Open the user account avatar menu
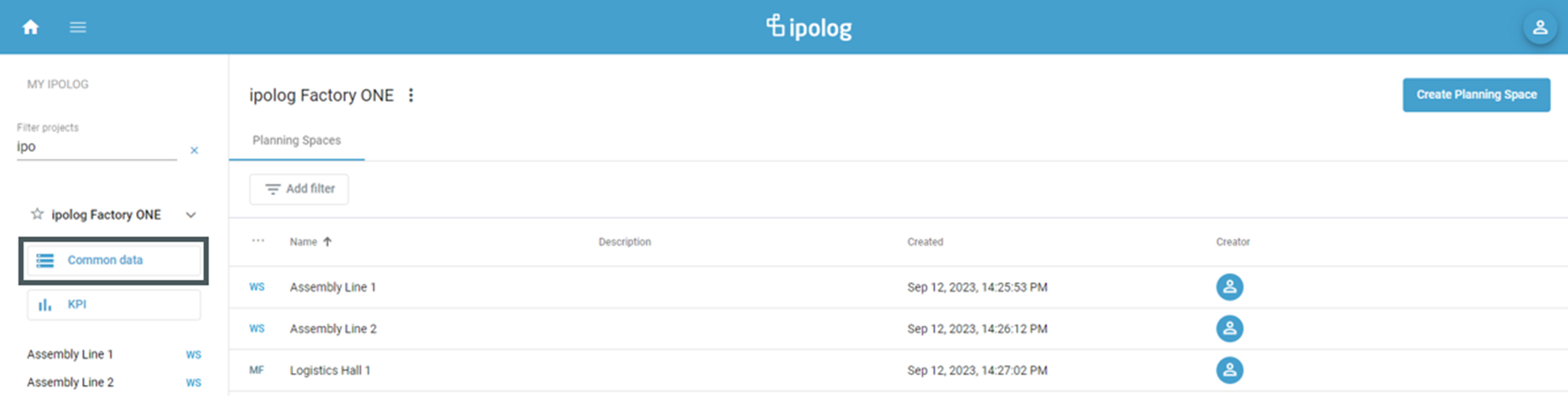 pyautogui.click(x=1539, y=27)
